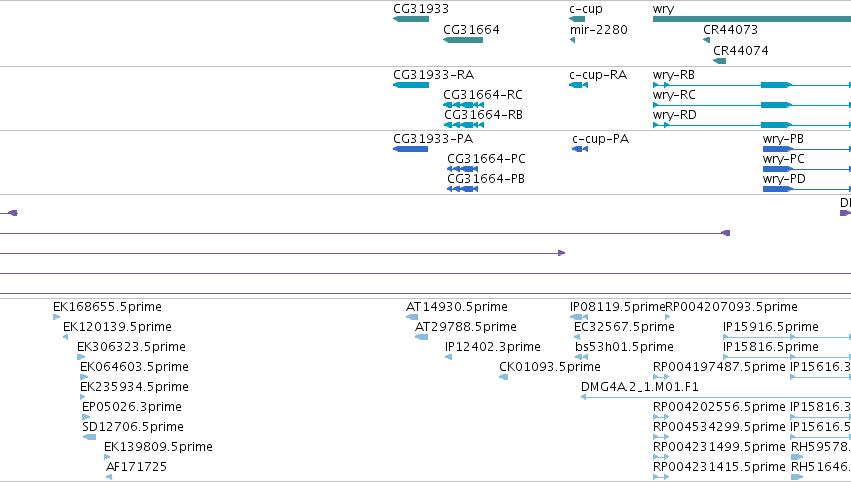Select the wry-RD transcript label
This screenshot has width=851, height=482.
(675, 115)
